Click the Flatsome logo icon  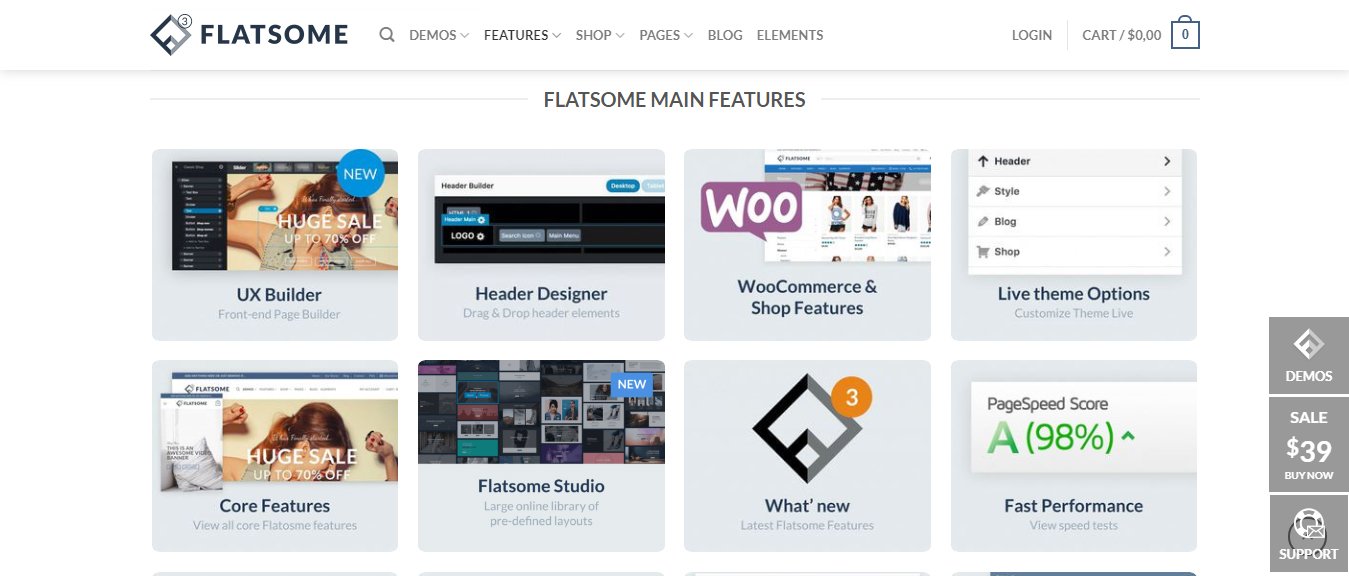point(171,34)
